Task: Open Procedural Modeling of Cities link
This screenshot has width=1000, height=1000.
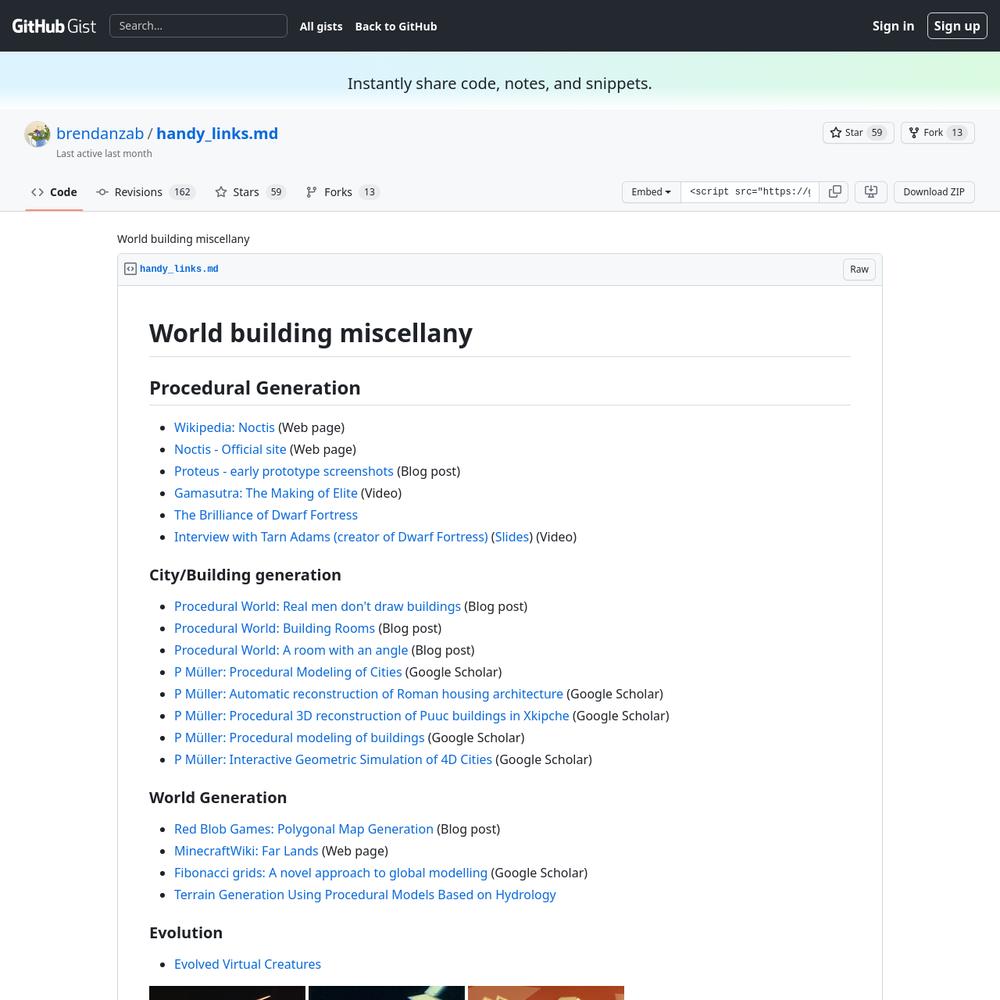Action: coord(288,672)
